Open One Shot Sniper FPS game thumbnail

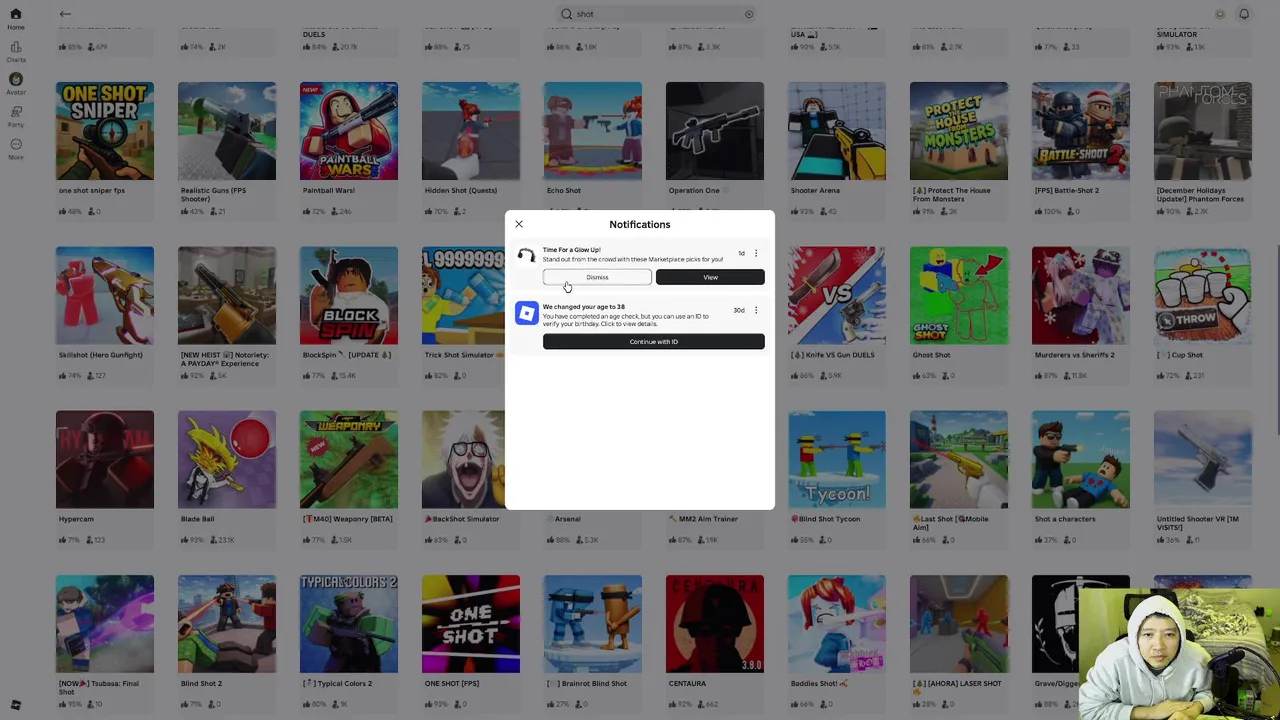105,131
